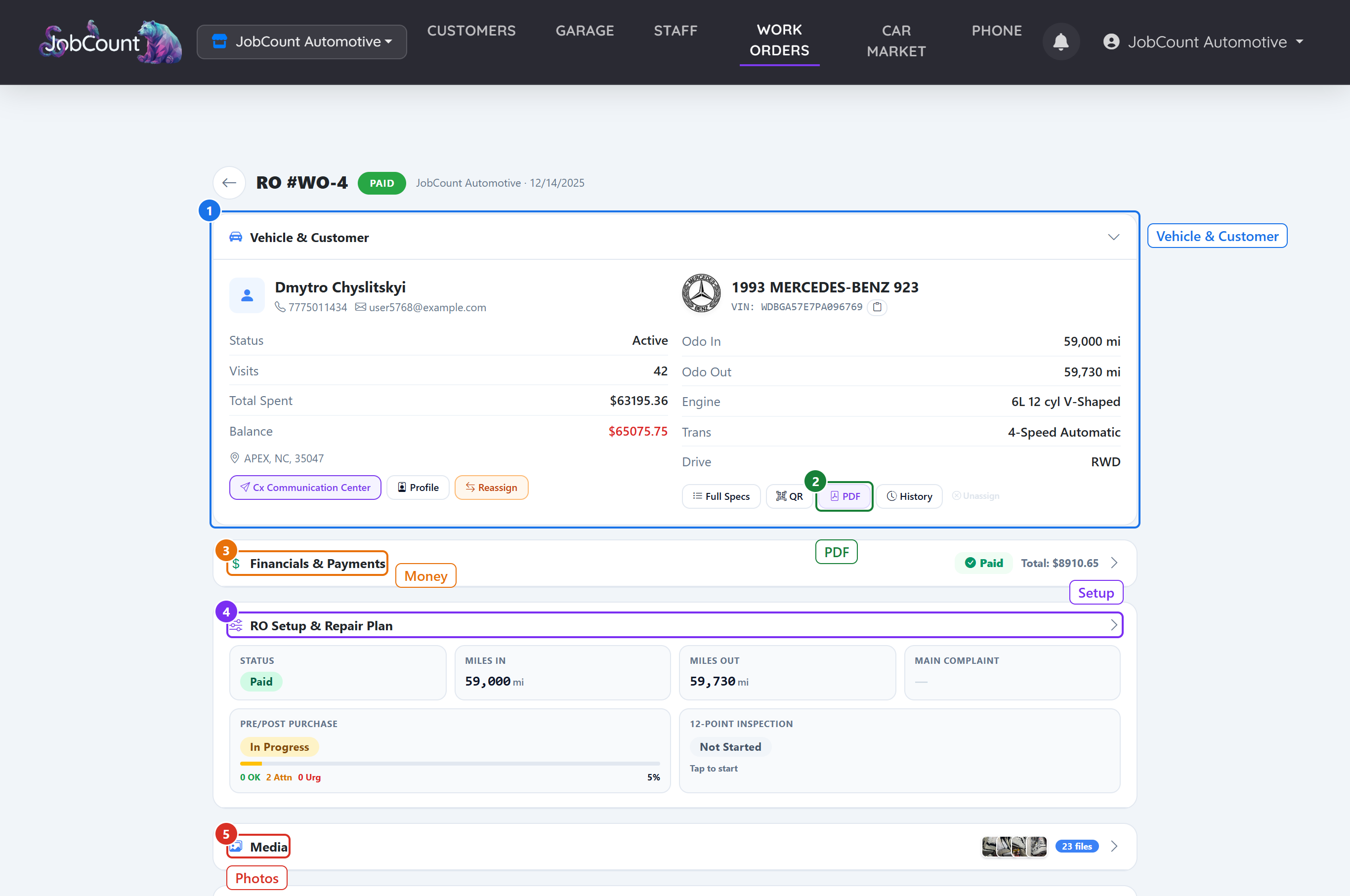The image size is (1350, 896).
Task: Click the Reassign button
Action: [x=492, y=488]
